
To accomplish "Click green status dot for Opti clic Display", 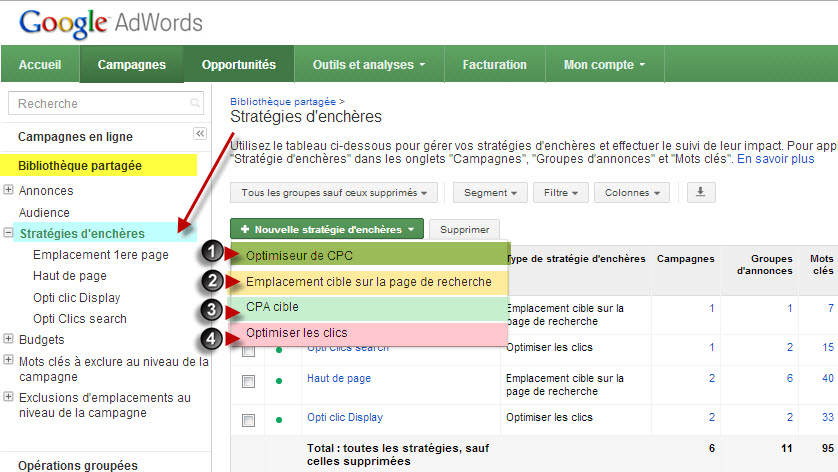I will pos(279,420).
